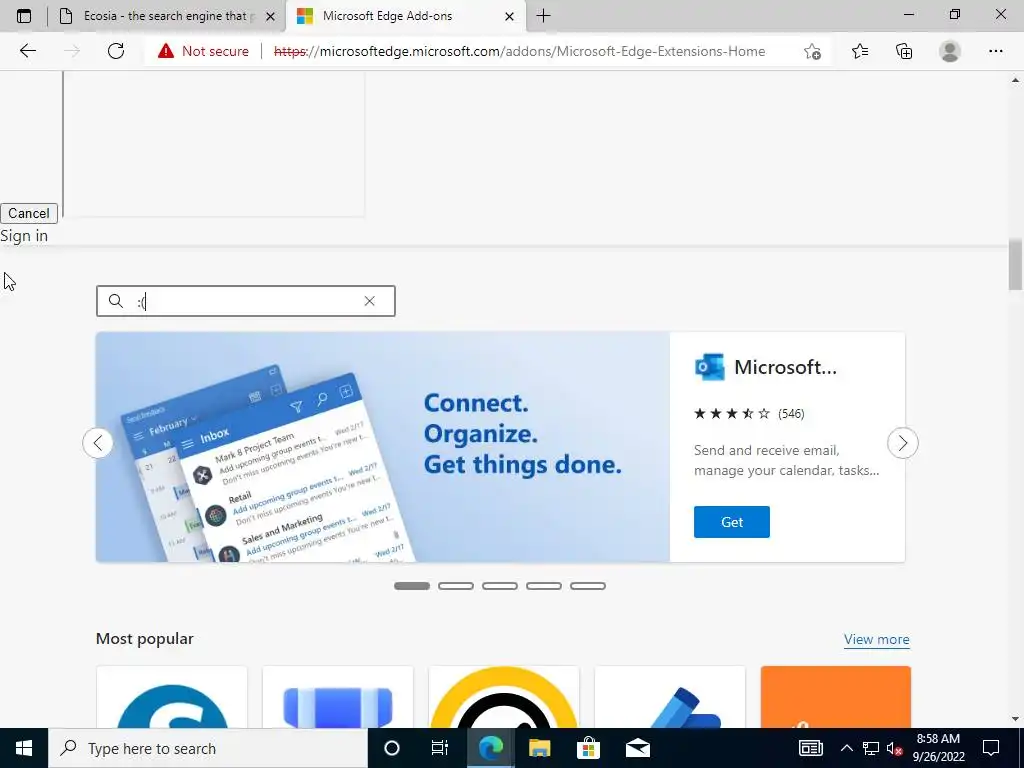The image size is (1024, 768).
Task: Switch to the Ecosia search engine tab
Action: (166, 16)
